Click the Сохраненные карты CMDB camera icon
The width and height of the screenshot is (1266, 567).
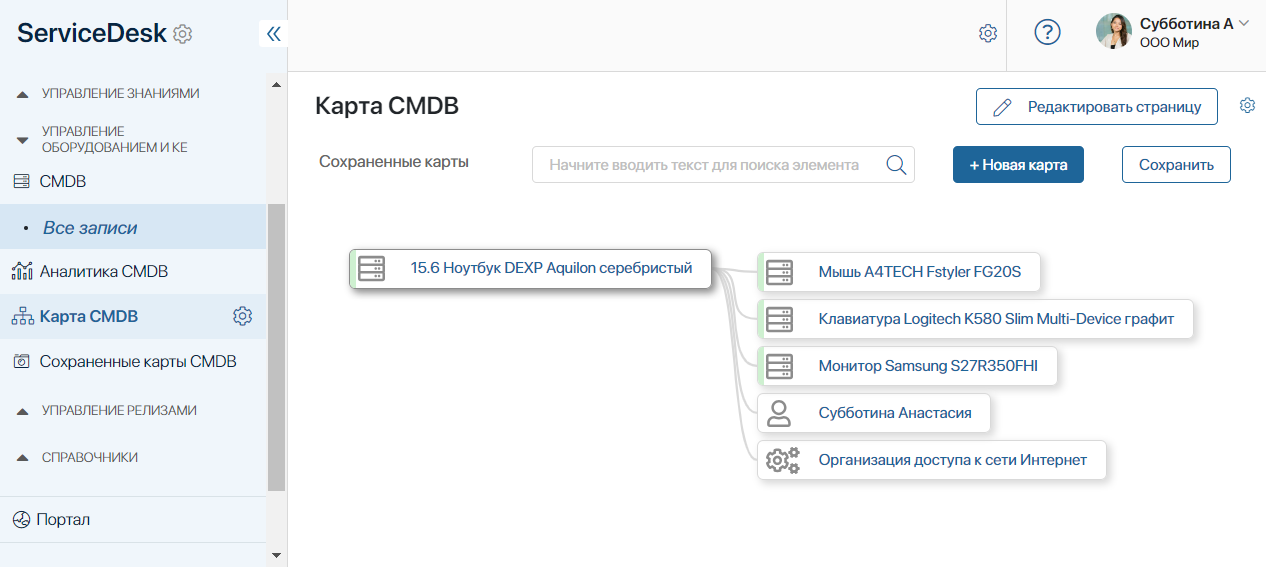(21, 362)
